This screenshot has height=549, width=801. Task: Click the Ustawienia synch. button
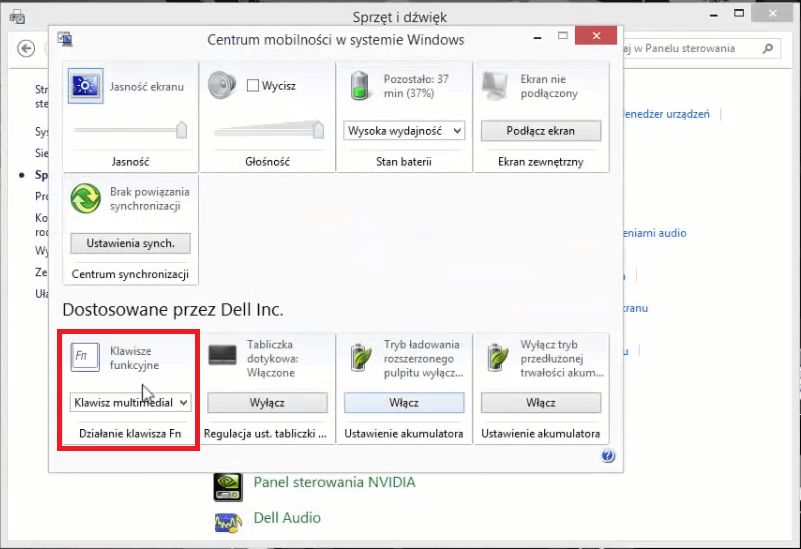click(x=130, y=243)
